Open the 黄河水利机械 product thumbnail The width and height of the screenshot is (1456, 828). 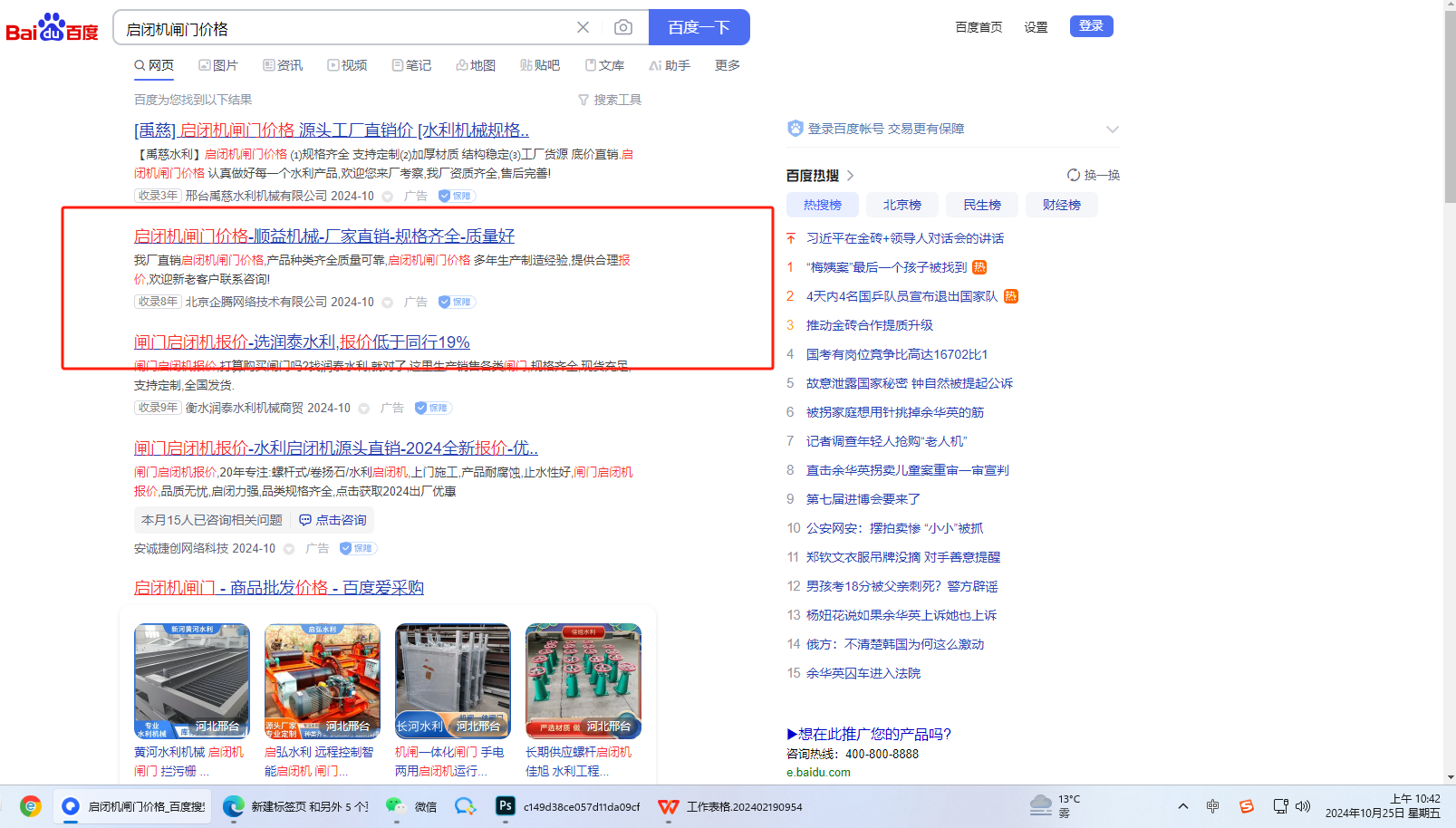[192, 680]
